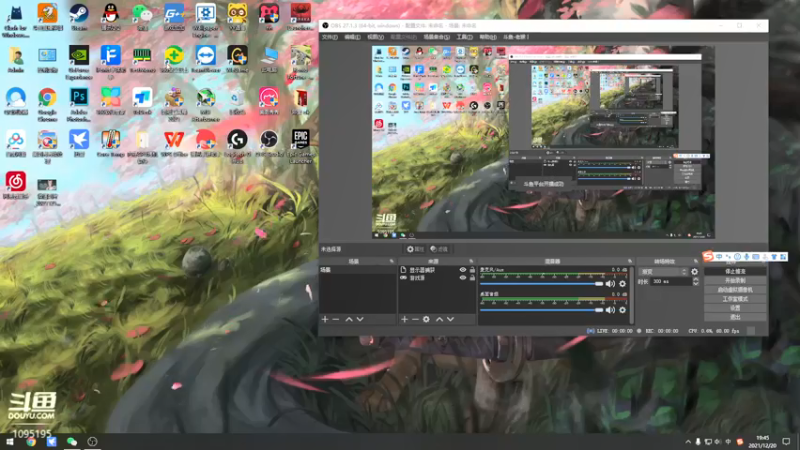The width and height of the screenshot is (800, 450).
Task: Move source down in sources list
Action: [451, 319]
